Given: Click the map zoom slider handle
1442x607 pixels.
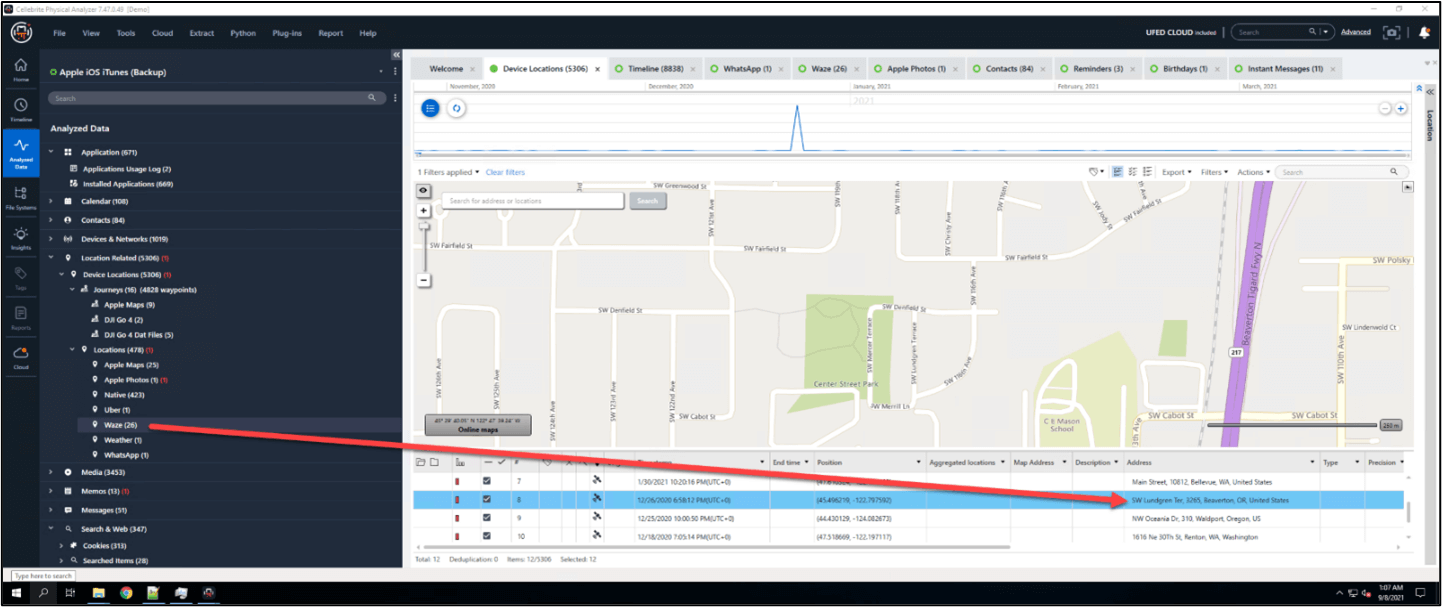Looking at the screenshot, I should (424, 229).
